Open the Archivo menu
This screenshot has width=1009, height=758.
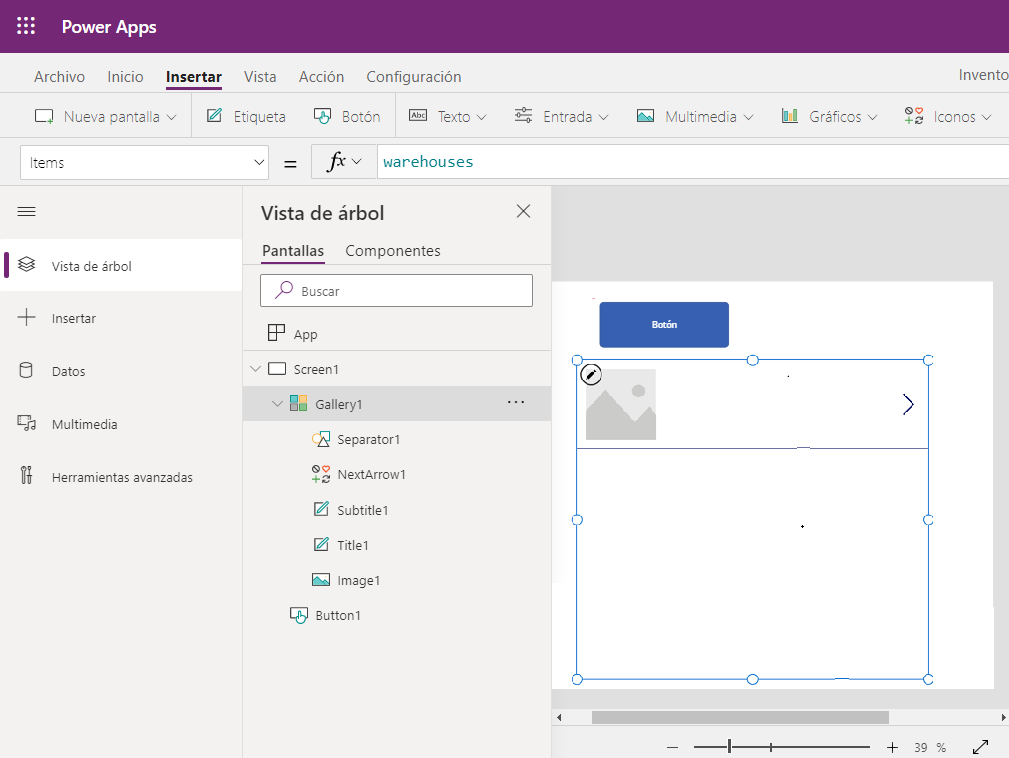point(59,77)
